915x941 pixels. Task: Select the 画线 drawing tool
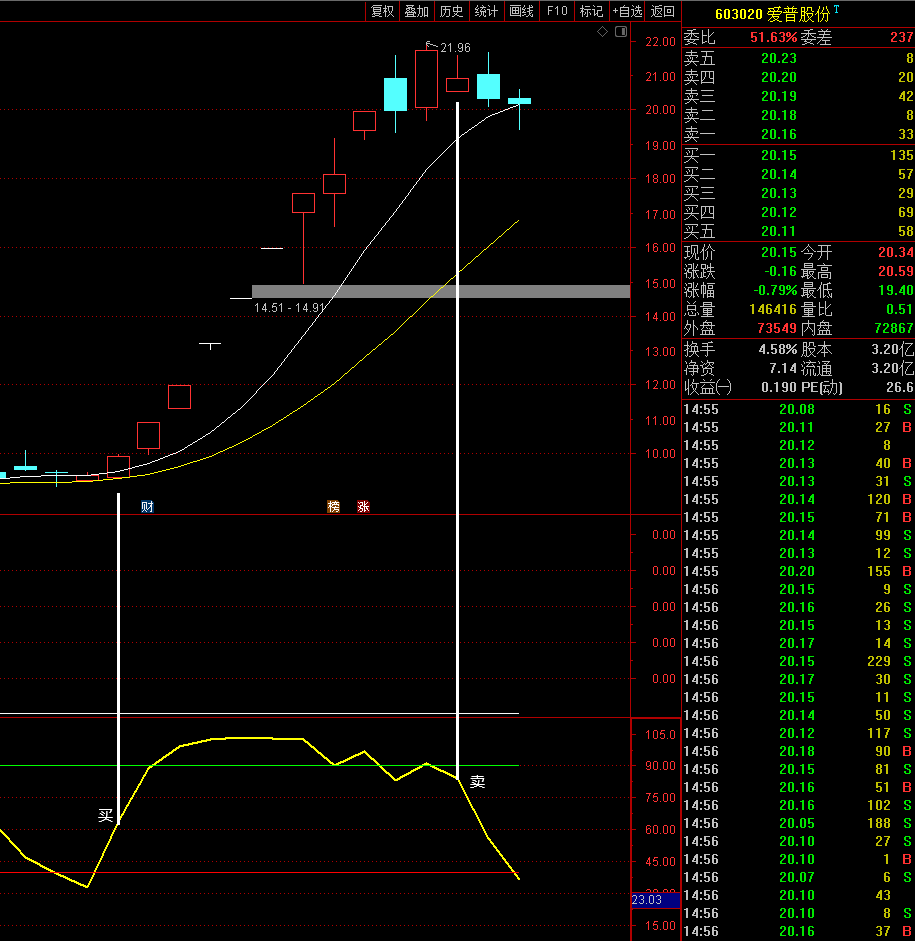(x=522, y=11)
